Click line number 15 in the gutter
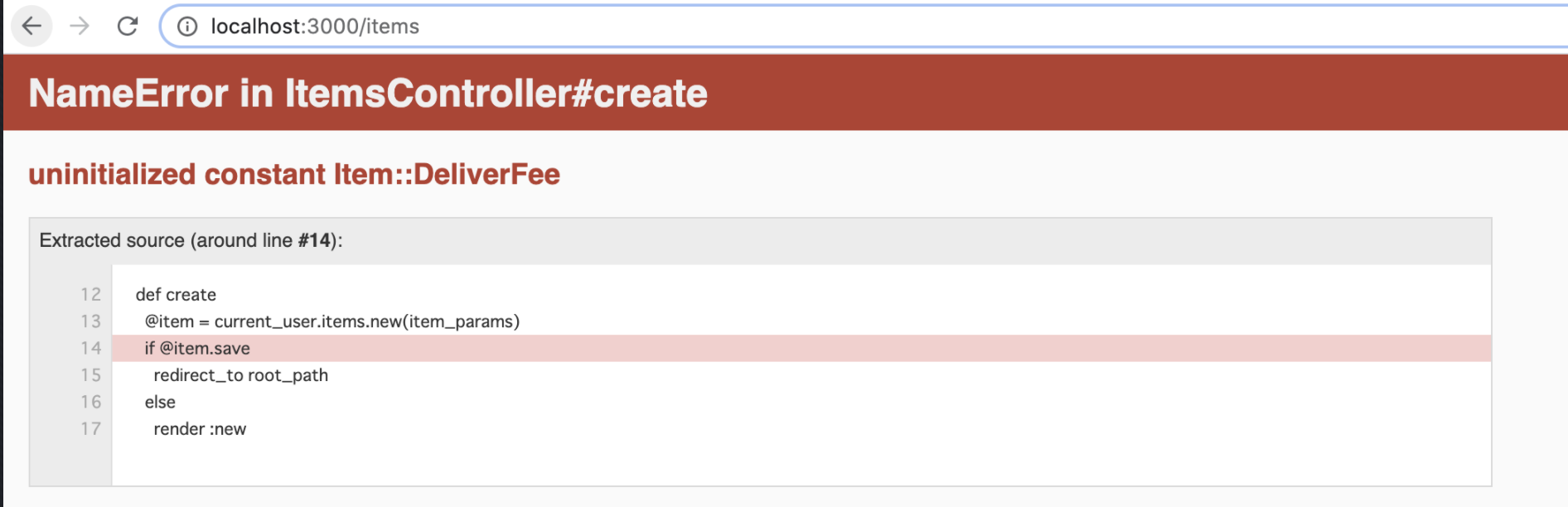Screen dimensions: 1568x507 point(91,375)
